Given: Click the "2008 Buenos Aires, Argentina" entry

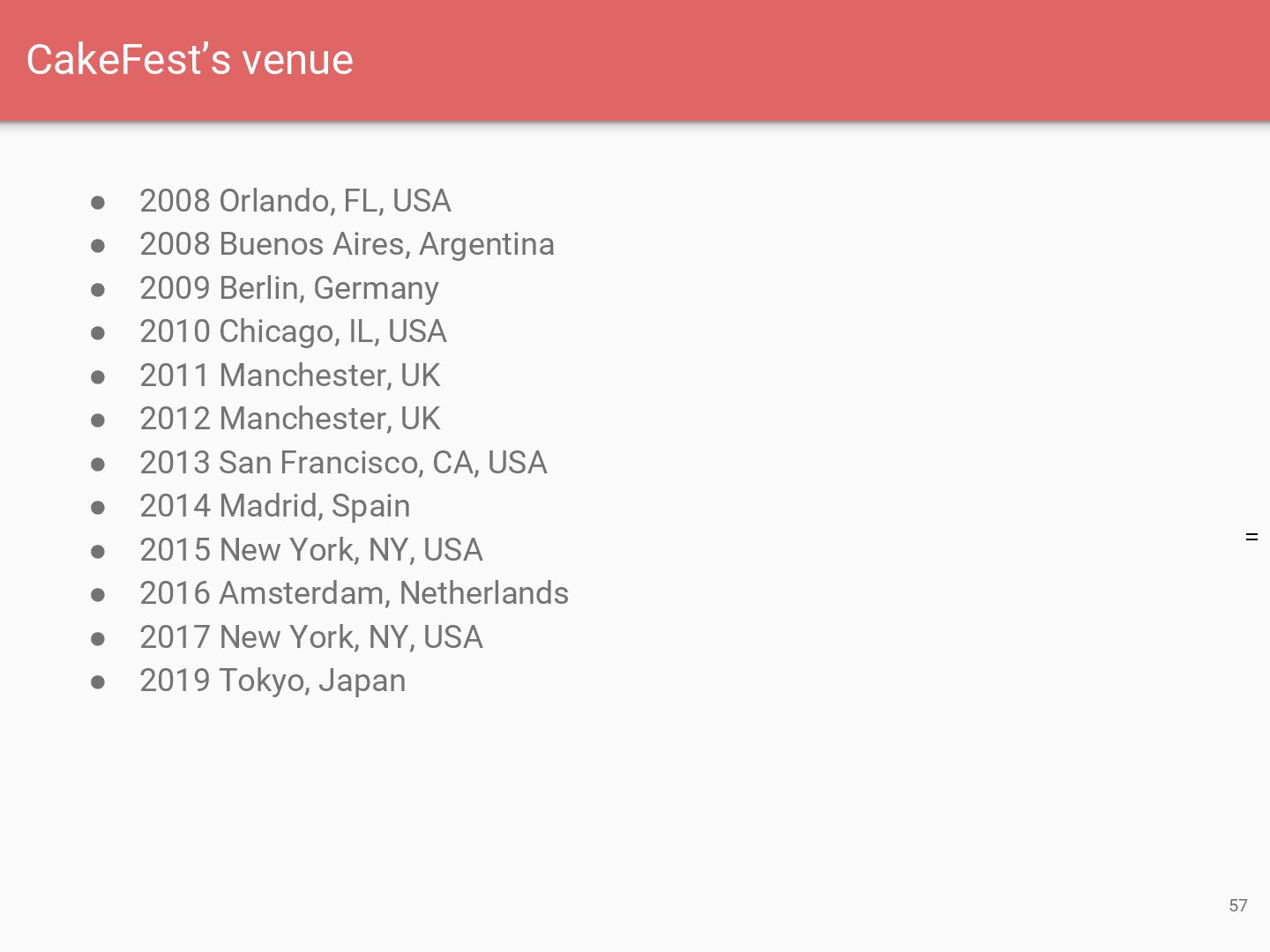Looking at the screenshot, I should pyautogui.click(x=347, y=244).
